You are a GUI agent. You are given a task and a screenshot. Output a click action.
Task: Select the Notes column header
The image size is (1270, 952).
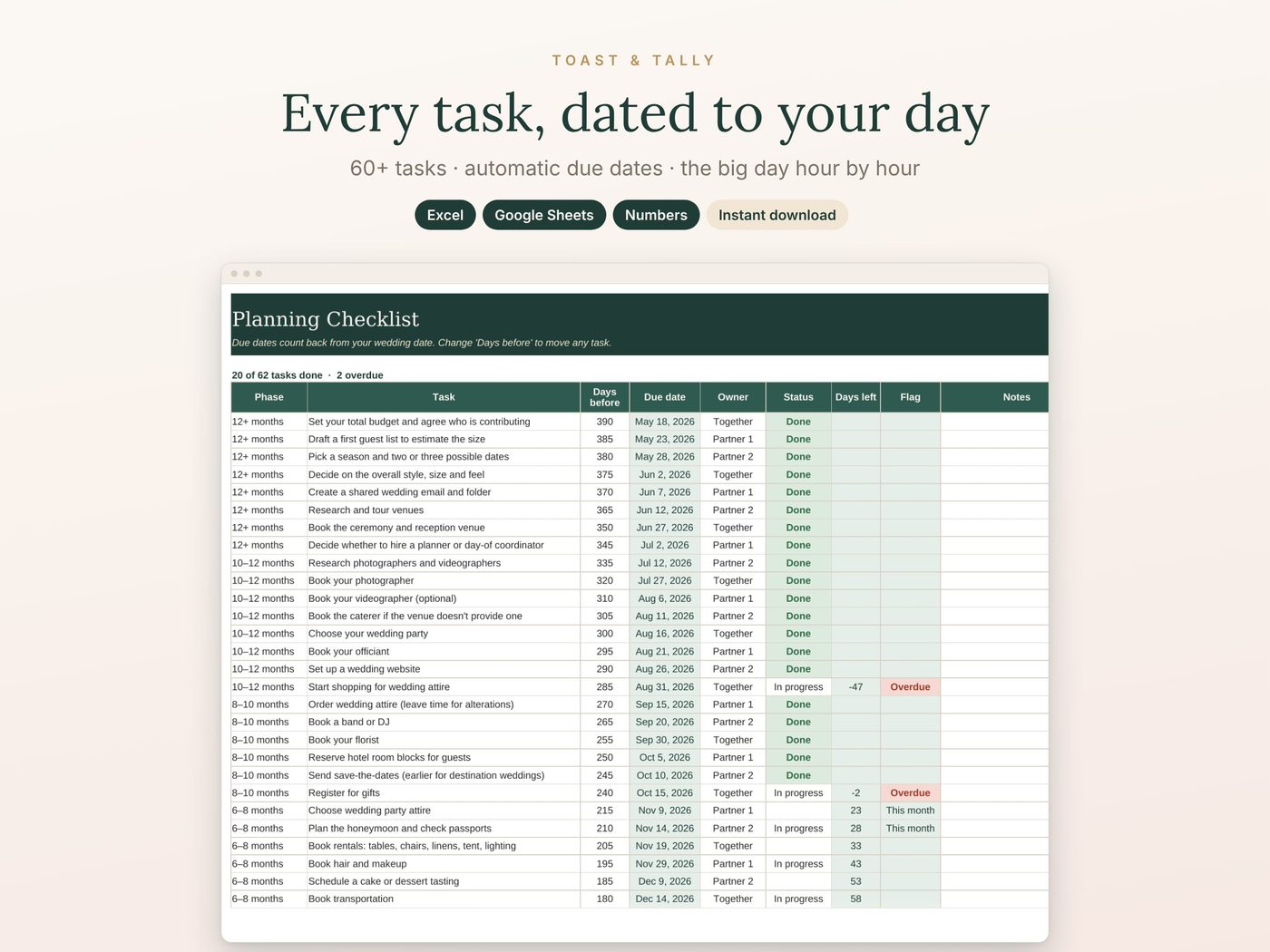(994, 397)
